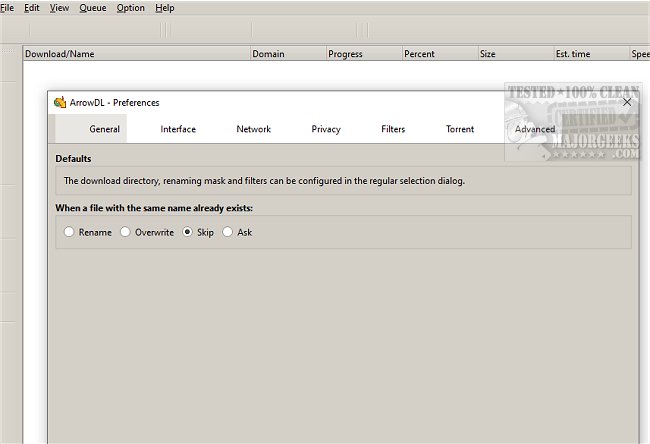Click the Defaults section heading

(x=73, y=158)
